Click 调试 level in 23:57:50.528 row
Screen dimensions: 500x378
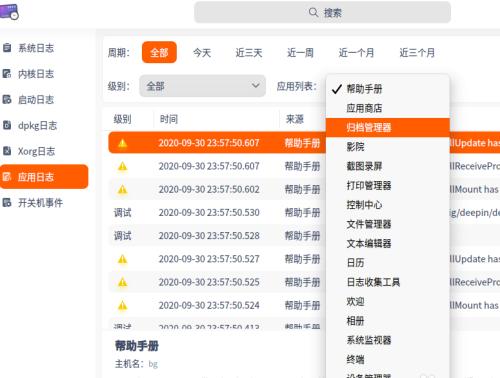[x=122, y=236]
